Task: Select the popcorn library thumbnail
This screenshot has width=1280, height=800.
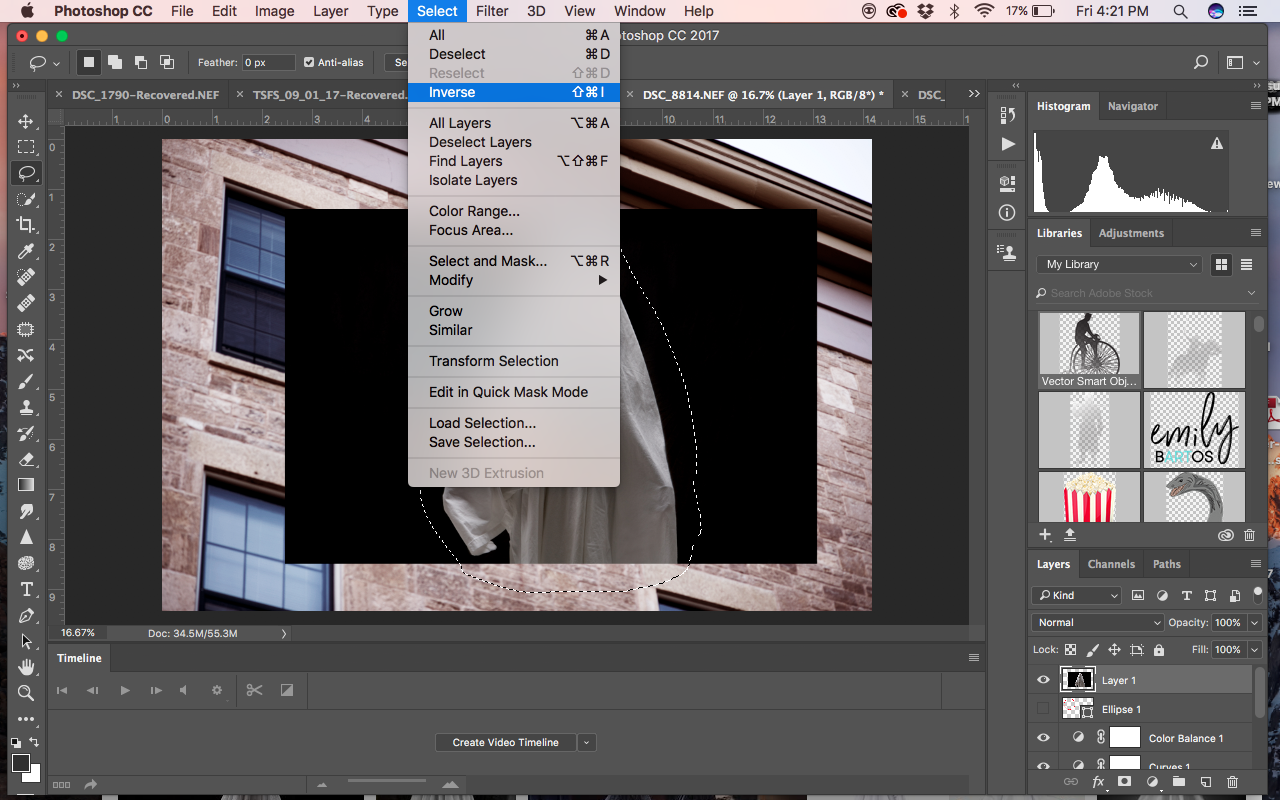Action: (x=1089, y=498)
